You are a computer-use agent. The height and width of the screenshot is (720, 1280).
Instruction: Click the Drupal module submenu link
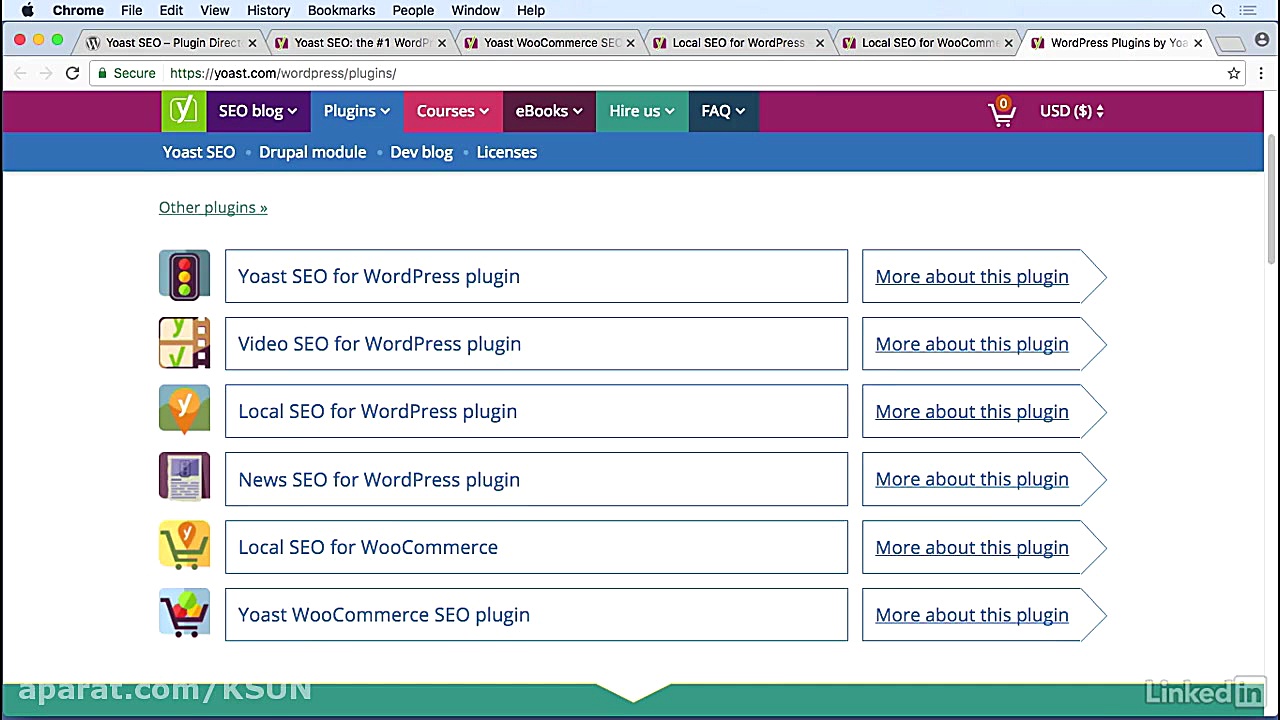coord(312,152)
